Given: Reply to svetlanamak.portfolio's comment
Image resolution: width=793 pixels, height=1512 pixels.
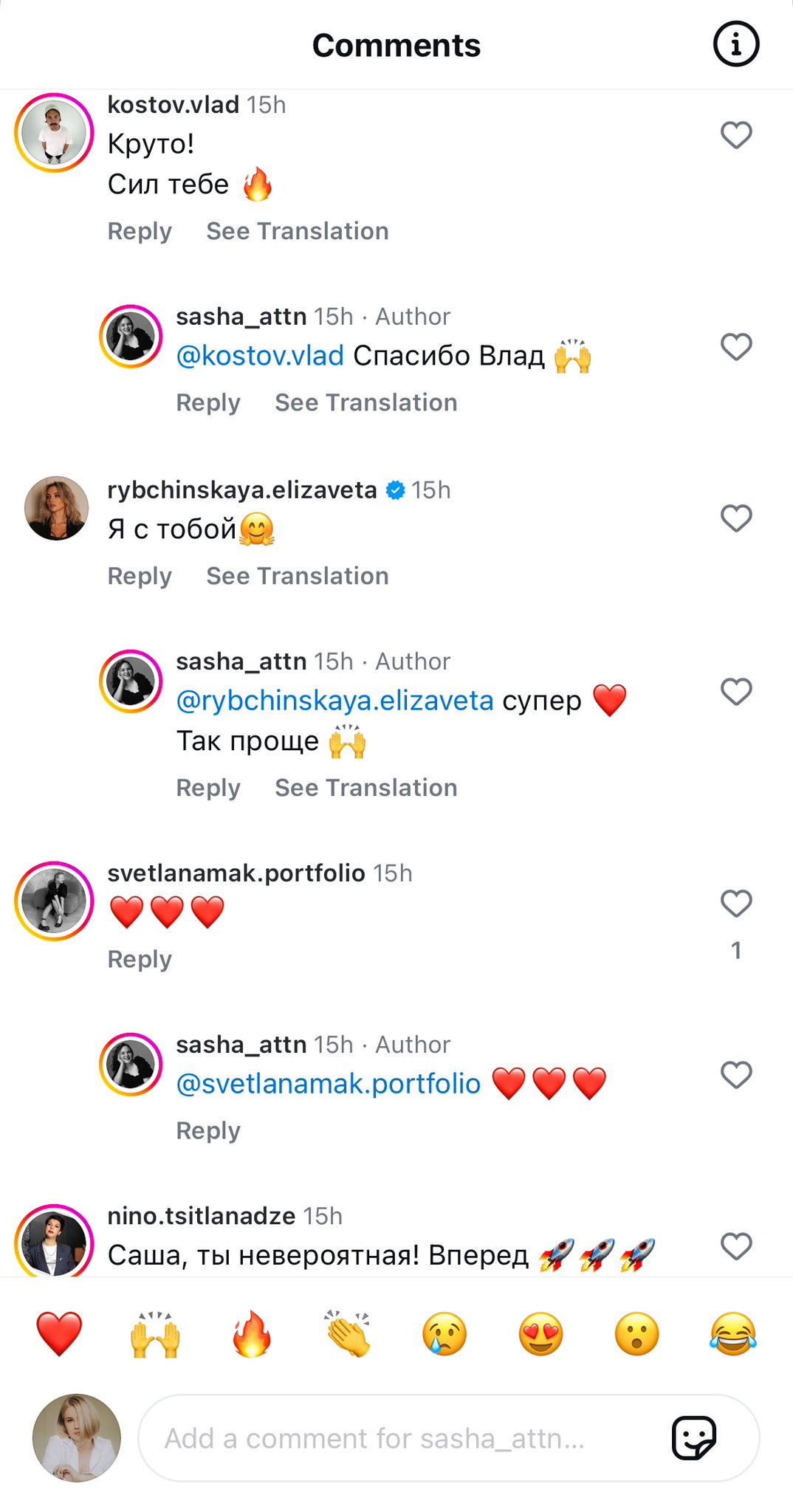Looking at the screenshot, I should click(x=140, y=959).
